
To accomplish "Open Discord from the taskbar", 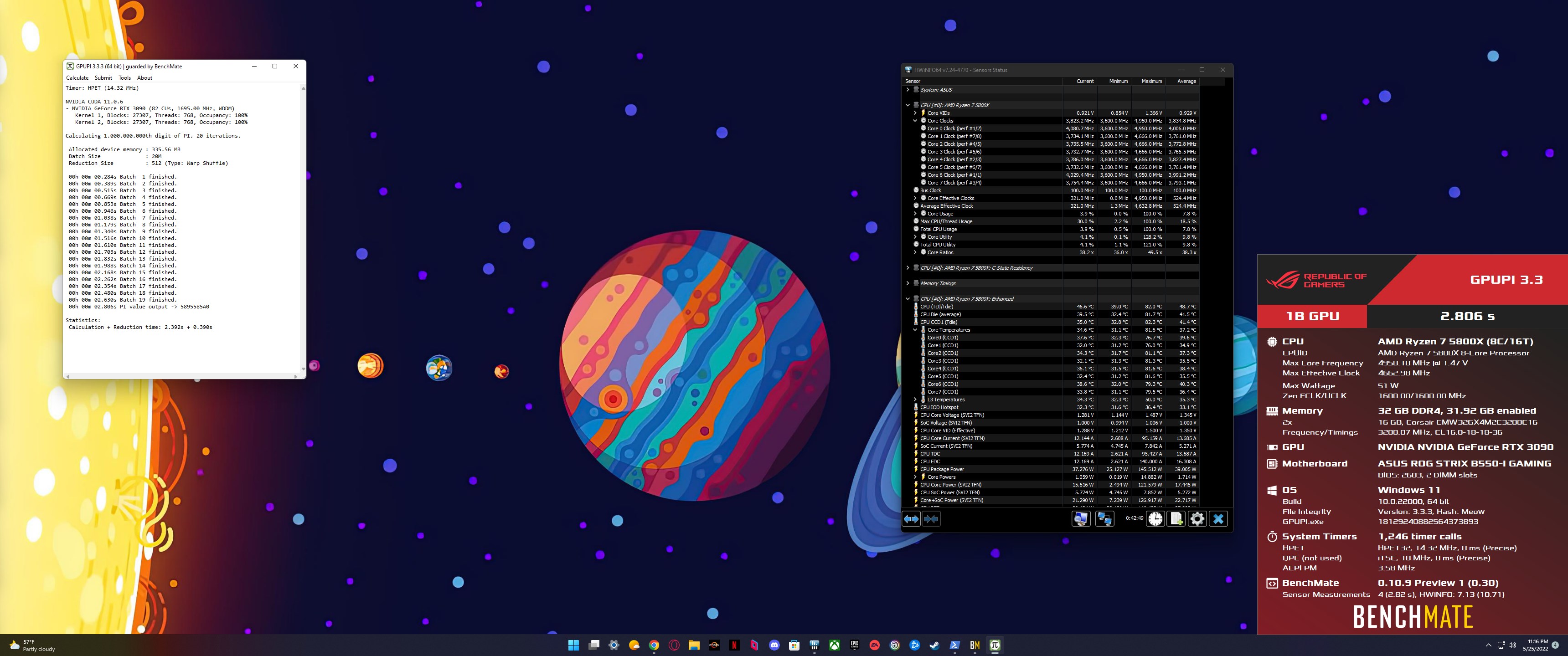I will tap(774, 645).
